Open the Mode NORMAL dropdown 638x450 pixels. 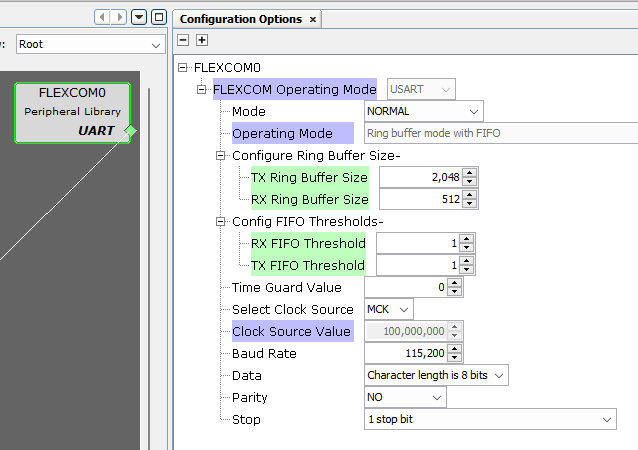click(473, 112)
